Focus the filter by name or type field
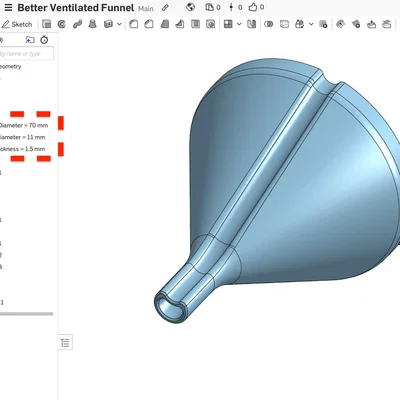This screenshot has width=400, height=400. pyautogui.click(x=27, y=54)
